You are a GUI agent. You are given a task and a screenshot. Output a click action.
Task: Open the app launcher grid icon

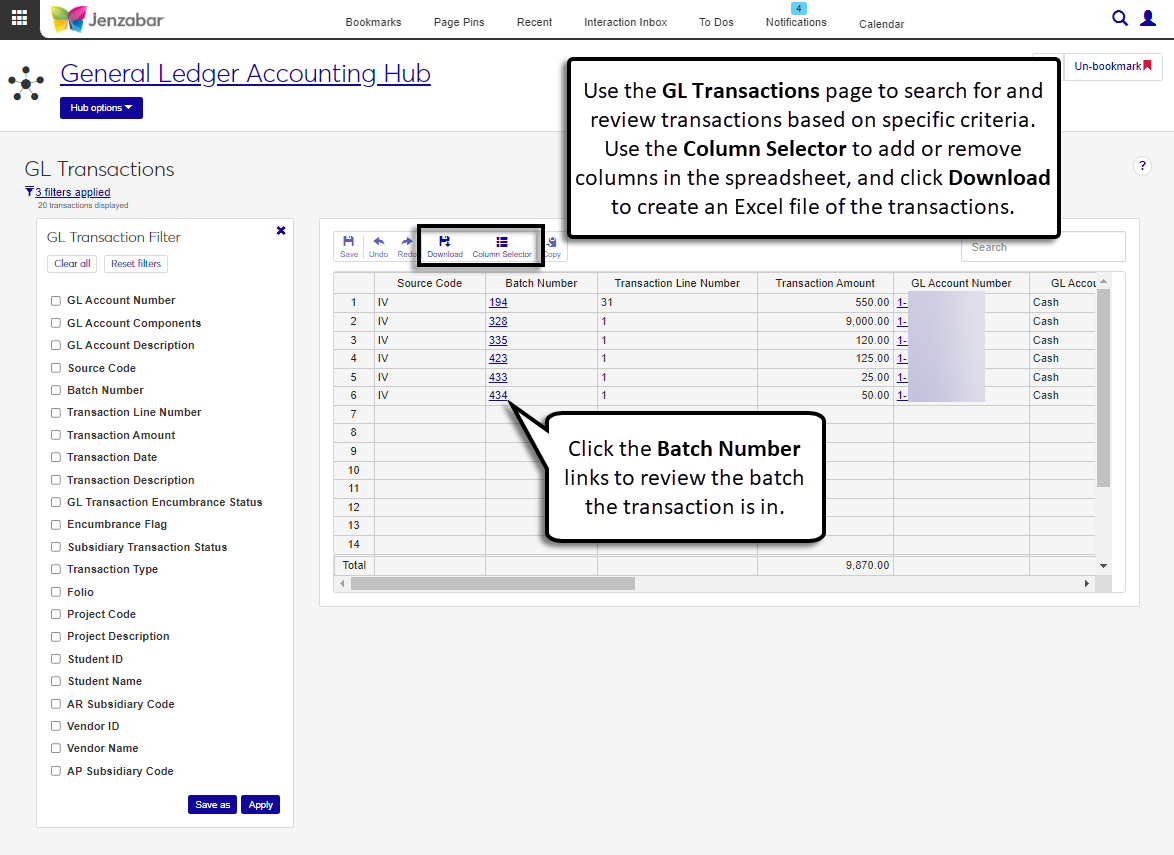(19, 18)
